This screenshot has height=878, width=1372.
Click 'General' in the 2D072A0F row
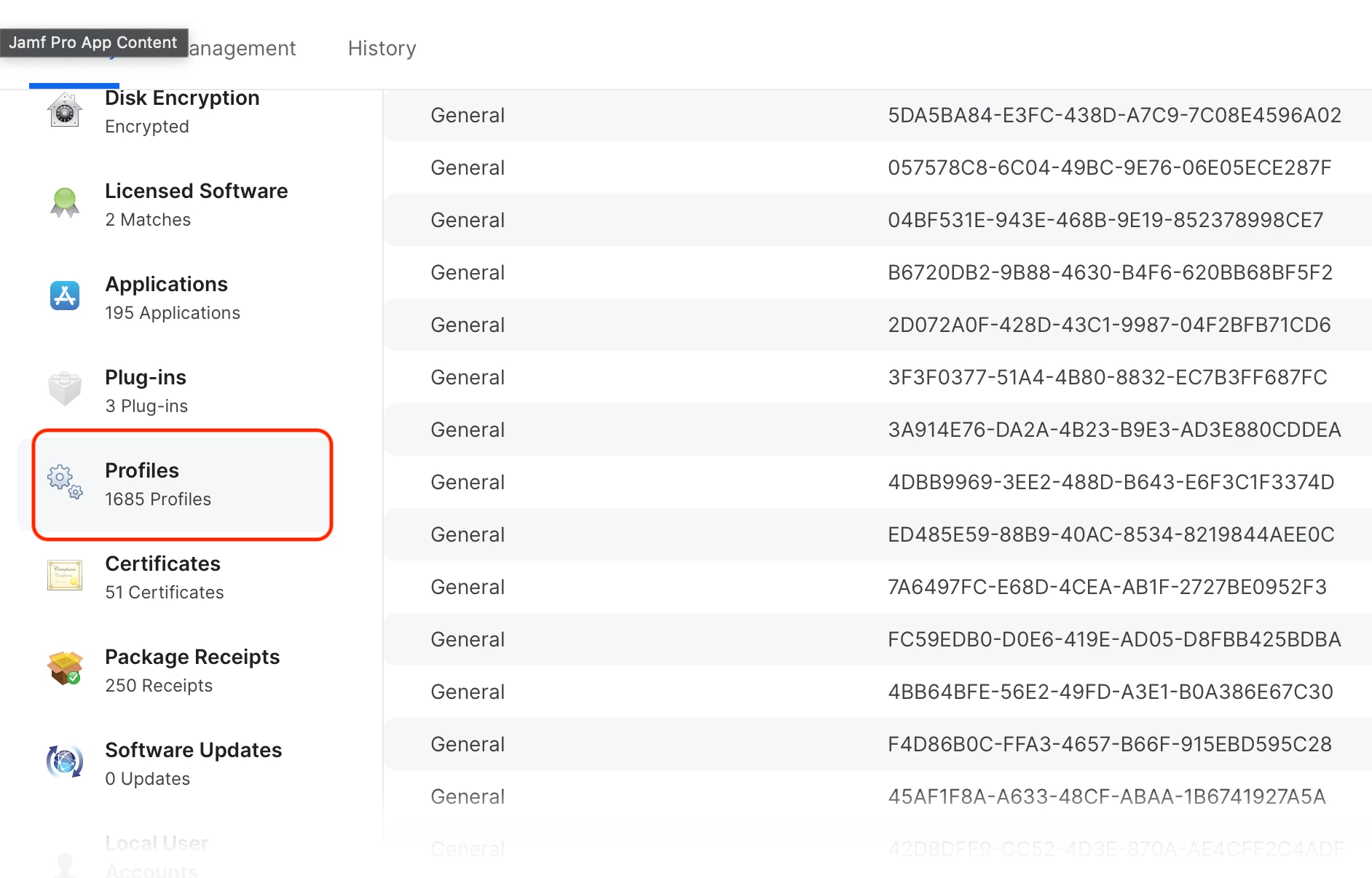(468, 325)
